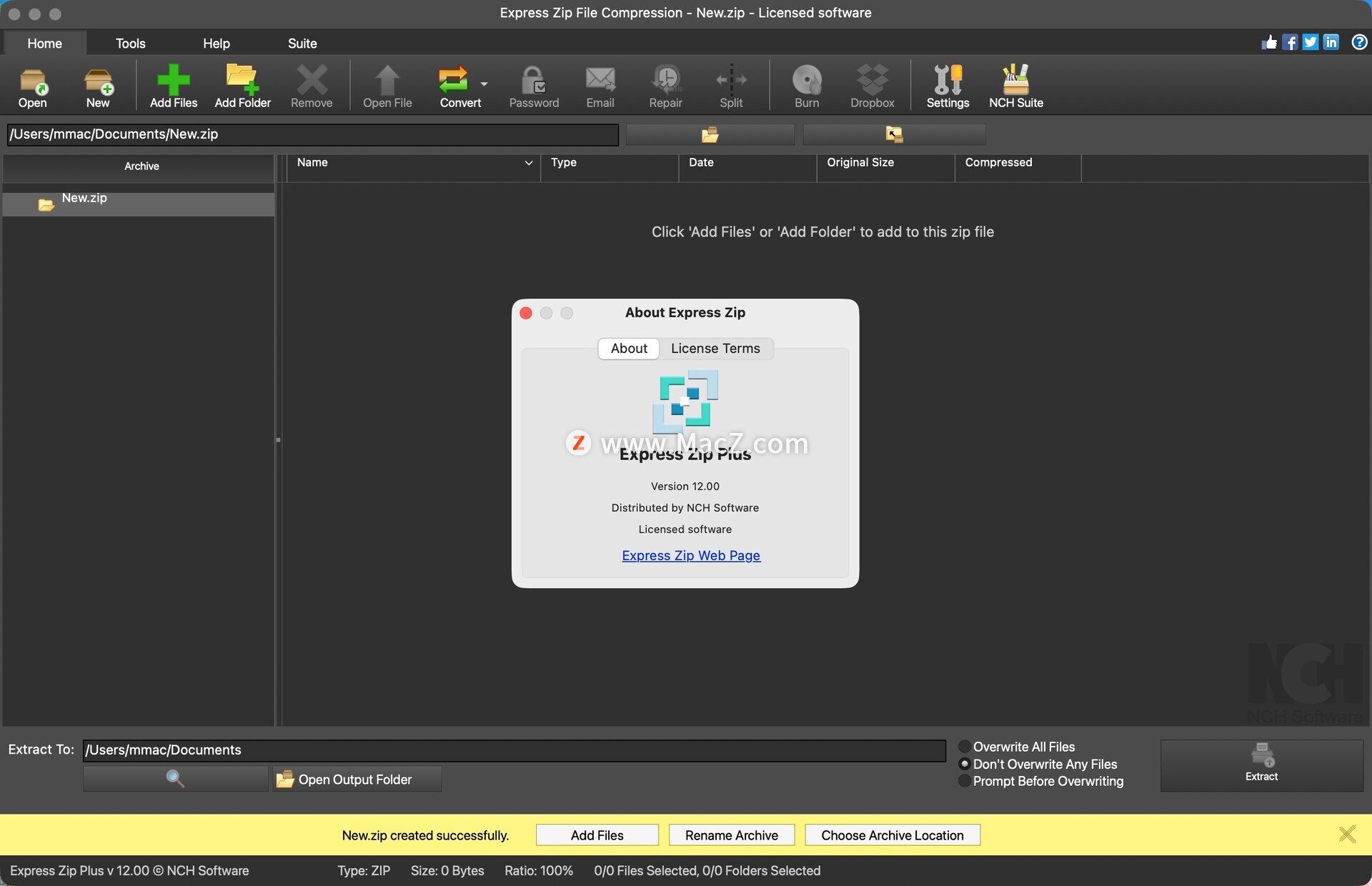Click the Extract To path field

(x=513, y=750)
